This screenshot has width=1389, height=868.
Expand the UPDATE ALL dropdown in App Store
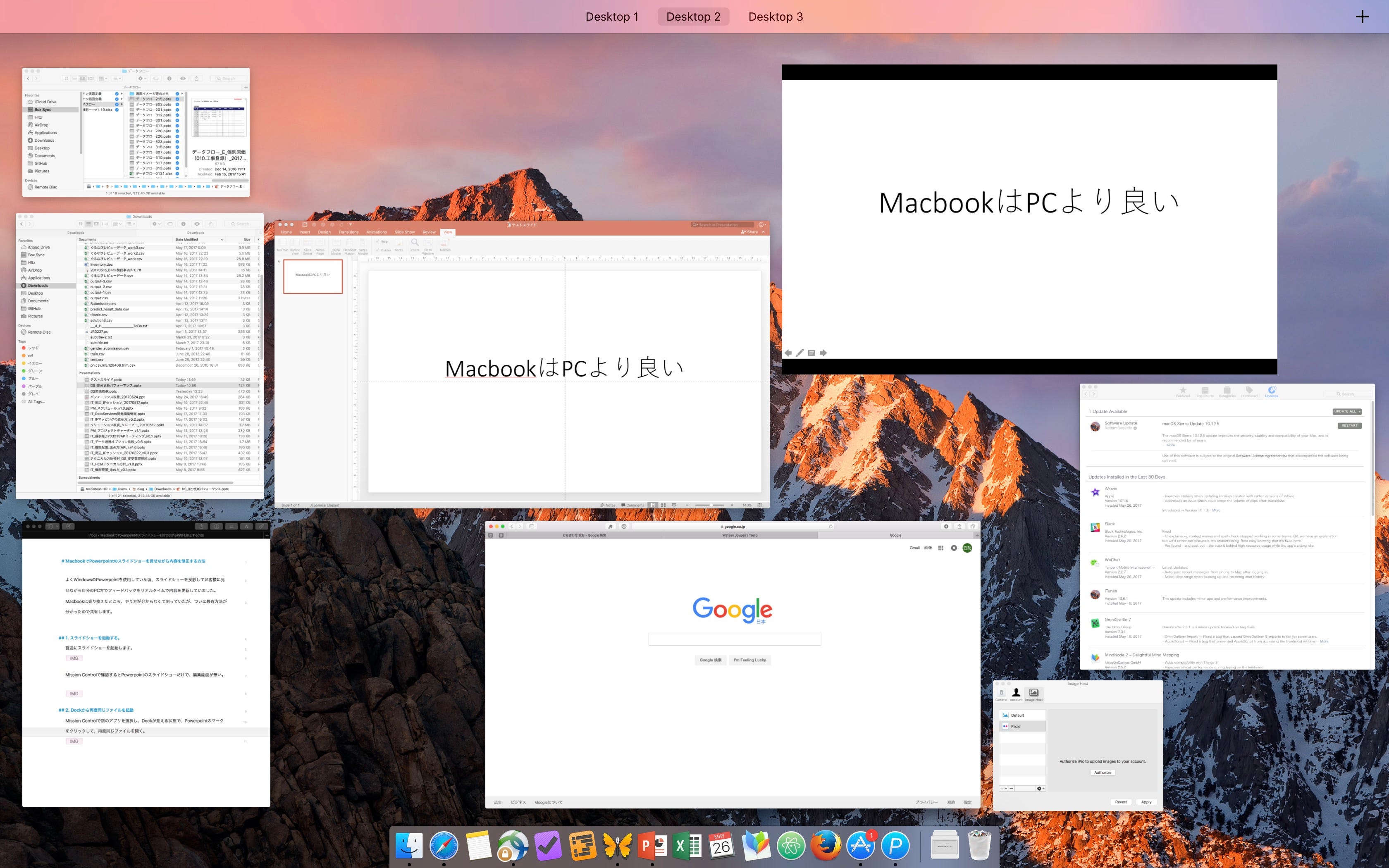pos(1359,412)
